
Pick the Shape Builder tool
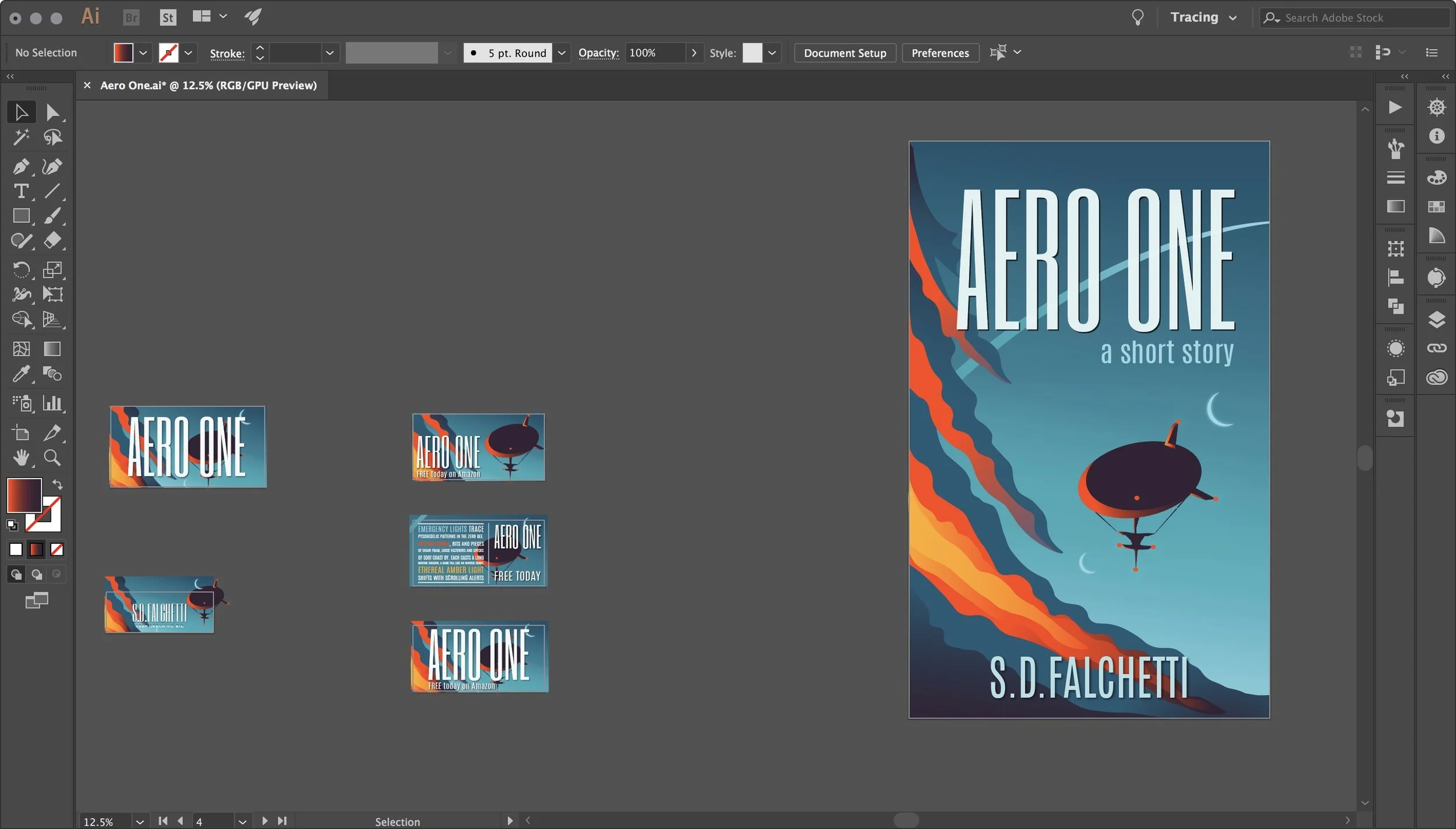coord(22,319)
